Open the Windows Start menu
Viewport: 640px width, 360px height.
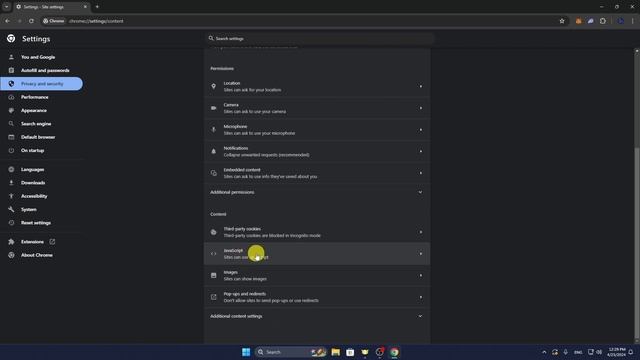click(246, 352)
